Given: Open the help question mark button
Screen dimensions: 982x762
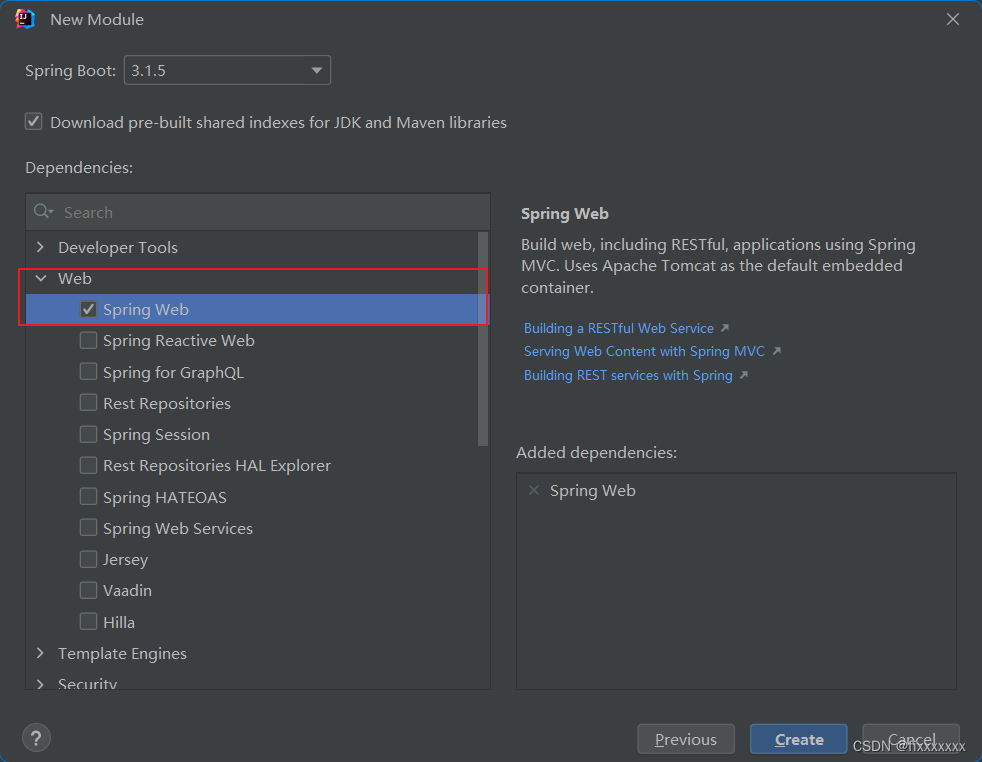Looking at the screenshot, I should pos(36,738).
